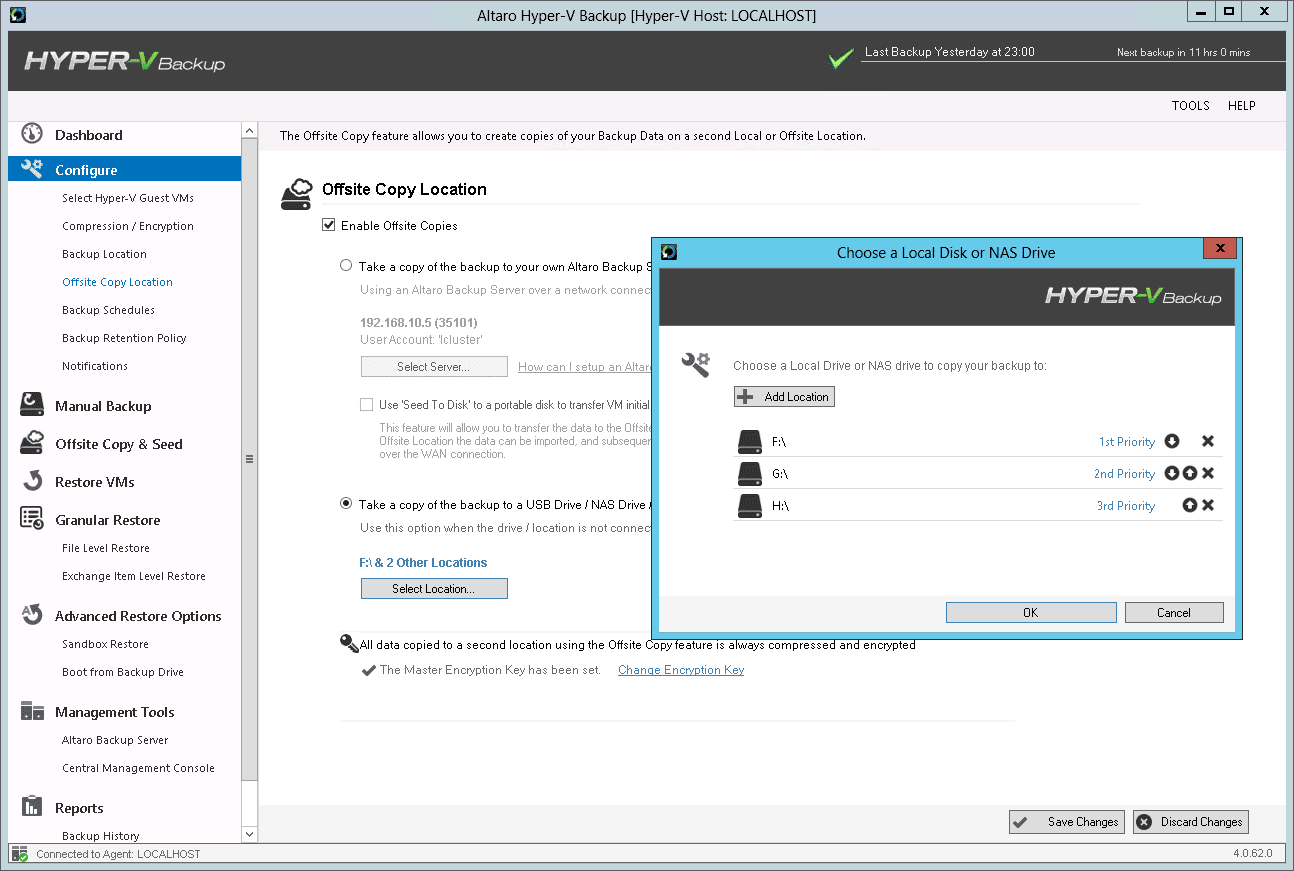This screenshot has width=1294, height=871.
Task: Close the Choose a Local Disk dialog
Action: click(x=1218, y=249)
